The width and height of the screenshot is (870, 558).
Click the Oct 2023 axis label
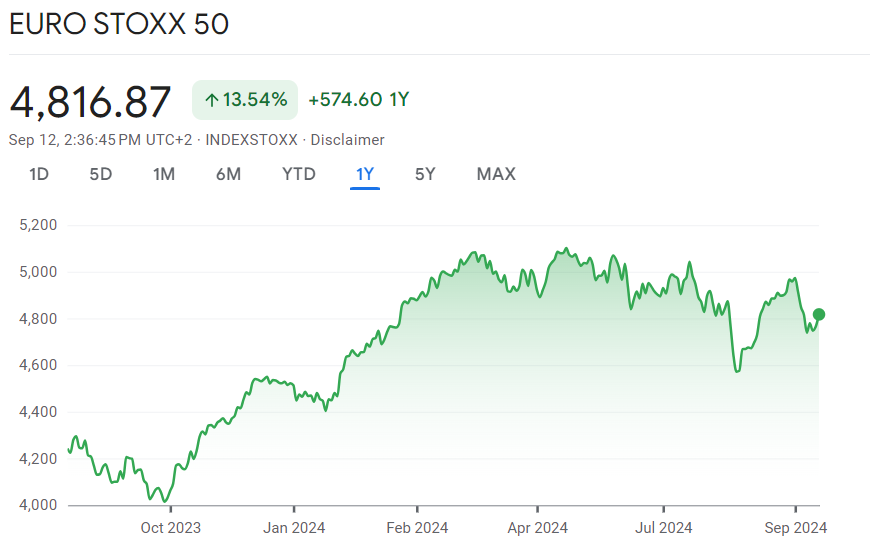pyautogui.click(x=170, y=527)
